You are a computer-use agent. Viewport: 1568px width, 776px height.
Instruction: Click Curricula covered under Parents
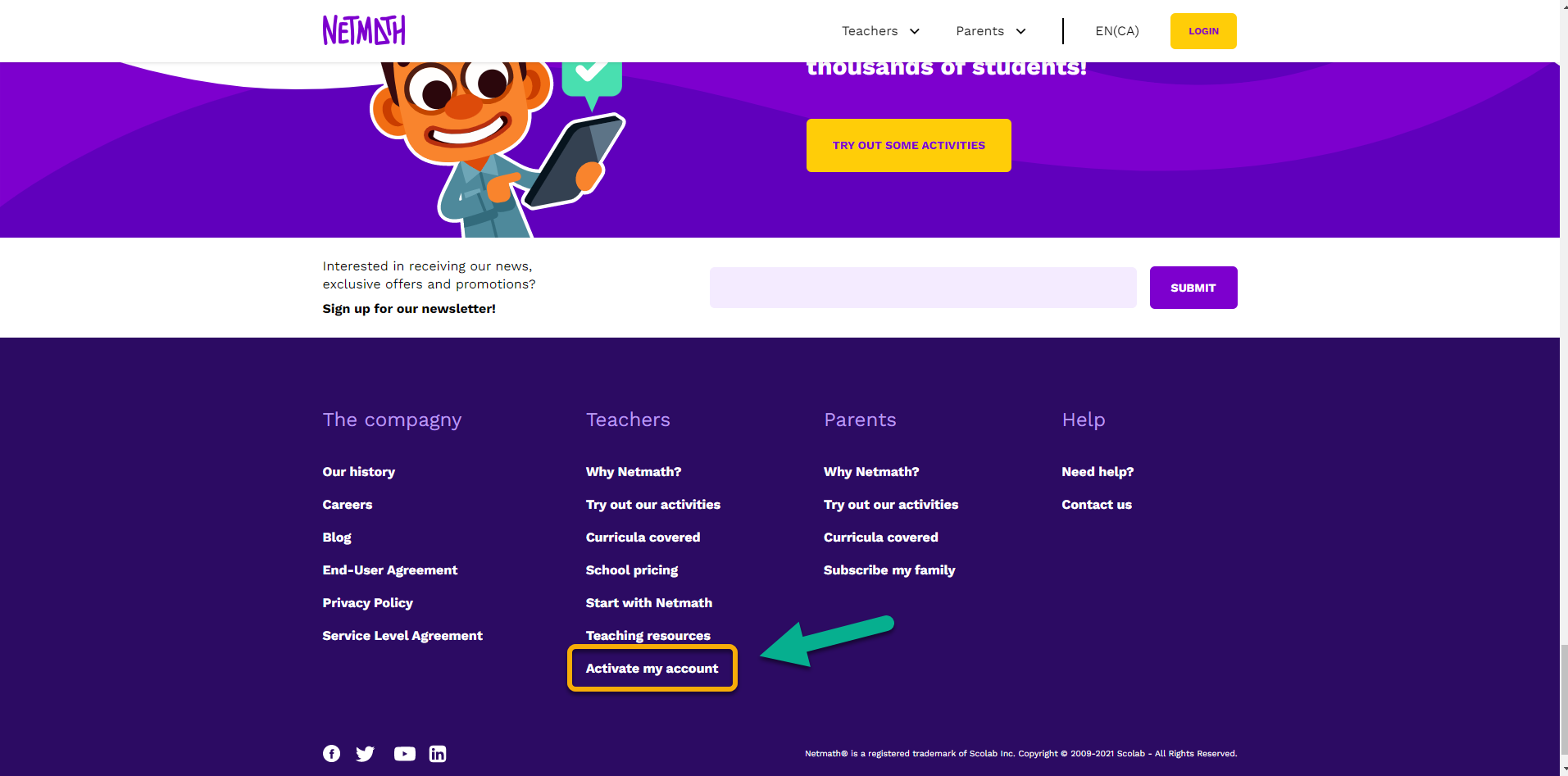click(x=881, y=538)
